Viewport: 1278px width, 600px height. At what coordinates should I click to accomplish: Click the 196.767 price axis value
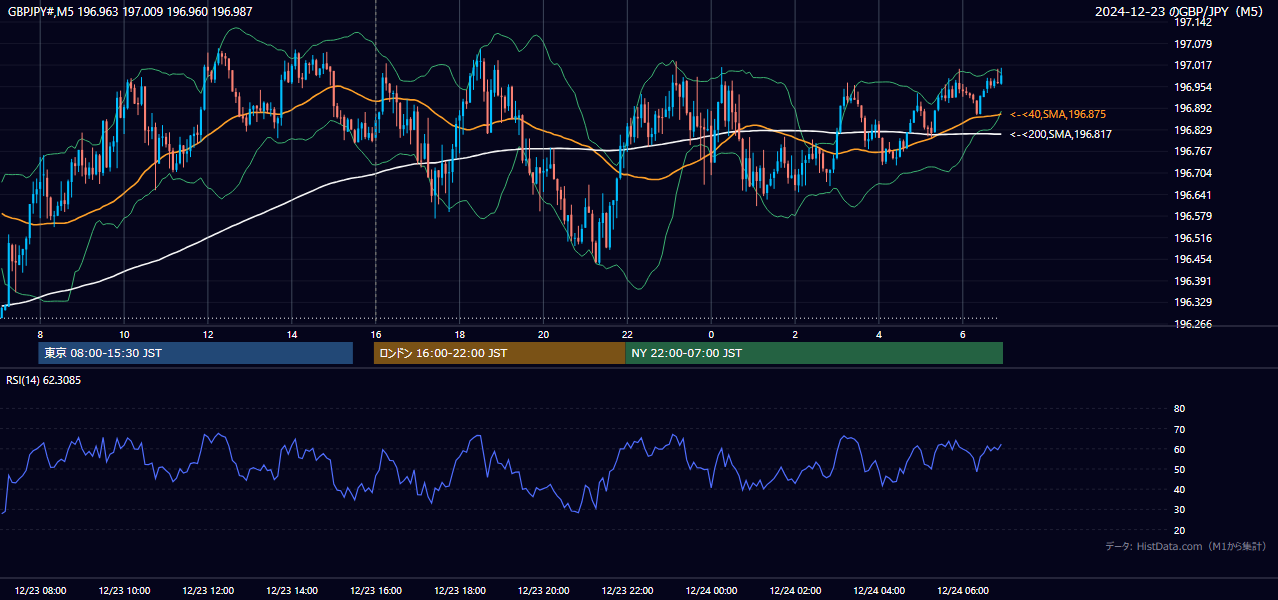(x=1193, y=151)
